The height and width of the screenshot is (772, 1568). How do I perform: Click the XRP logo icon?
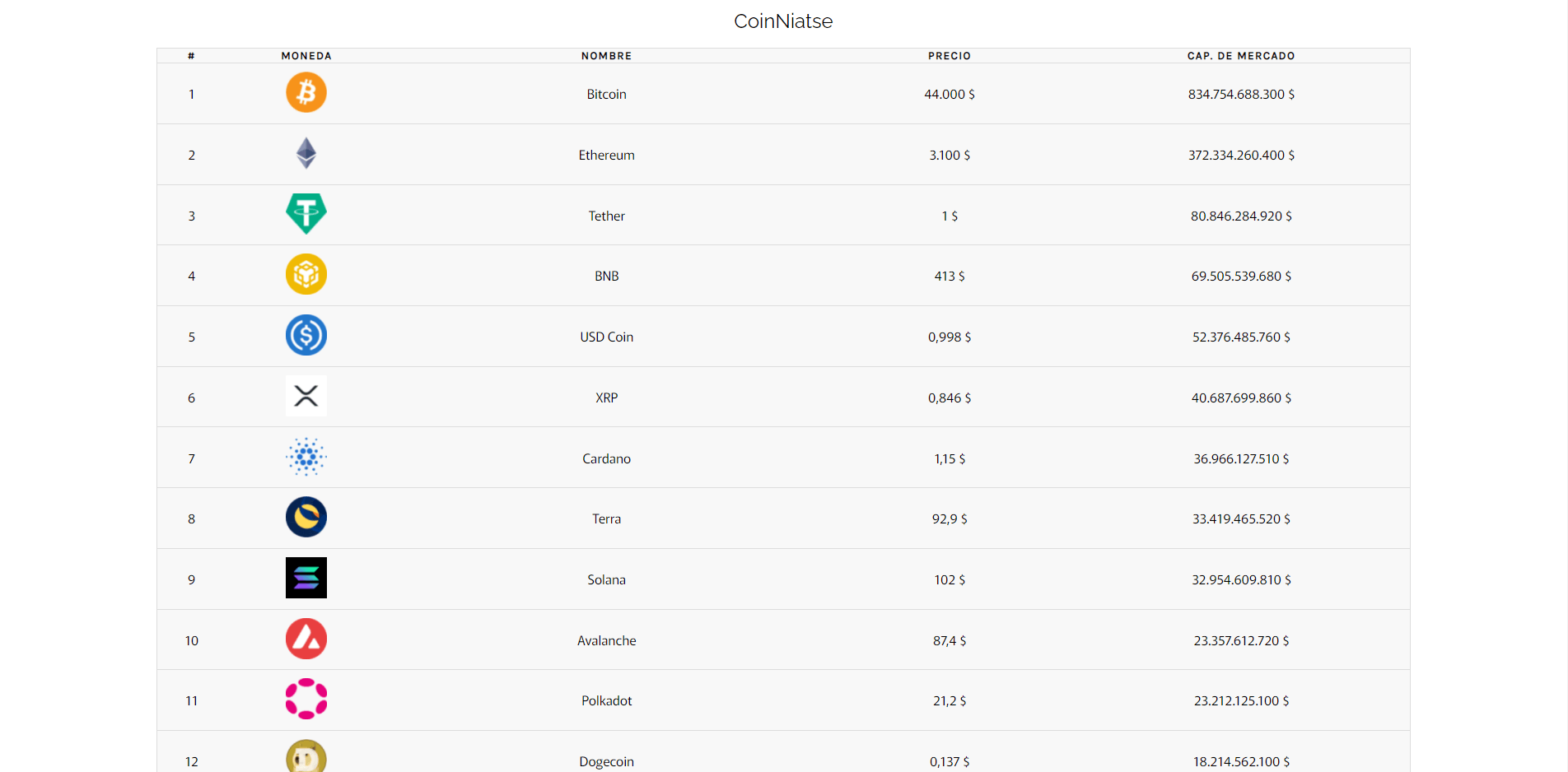coord(306,396)
